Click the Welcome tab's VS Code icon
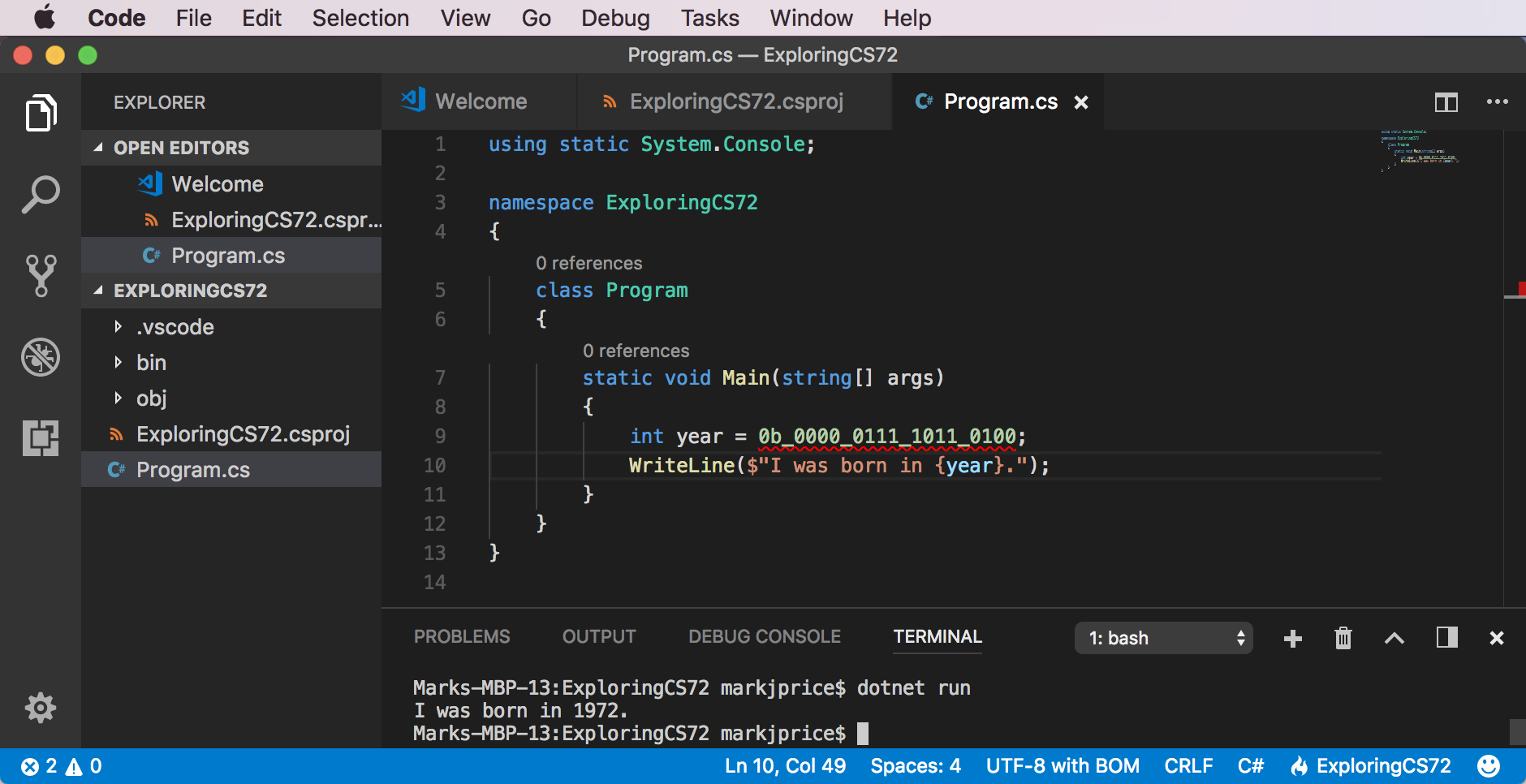Screen dimensions: 1526x784 [413, 99]
